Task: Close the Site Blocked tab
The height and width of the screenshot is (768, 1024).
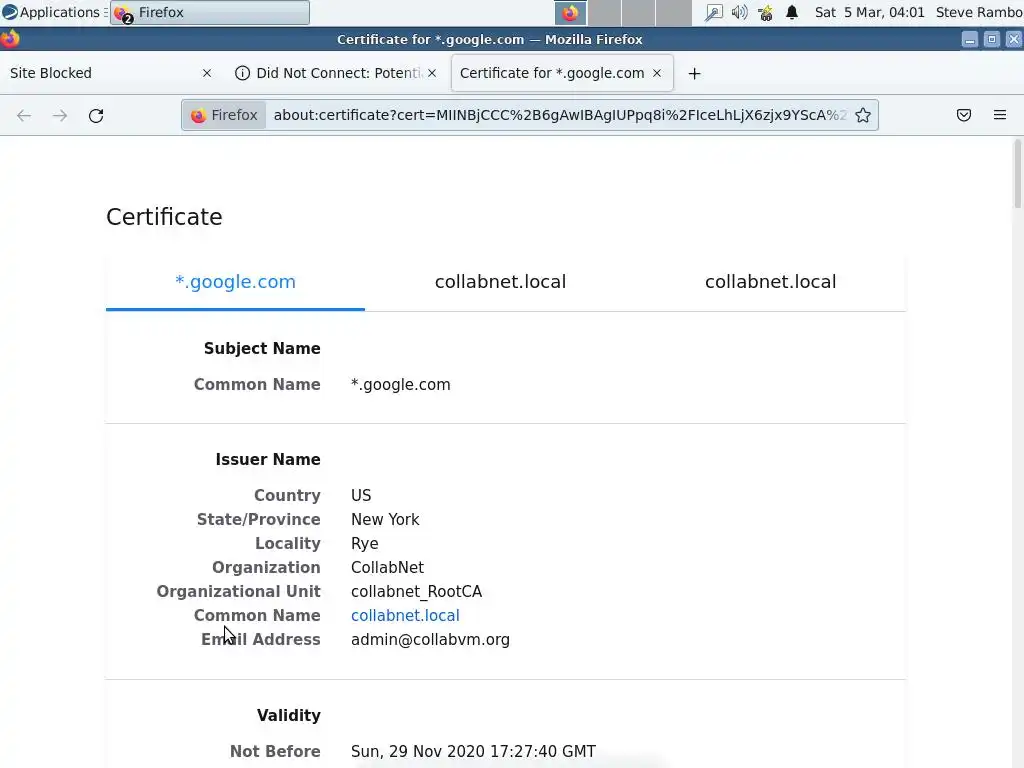Action: coord(207,73)
